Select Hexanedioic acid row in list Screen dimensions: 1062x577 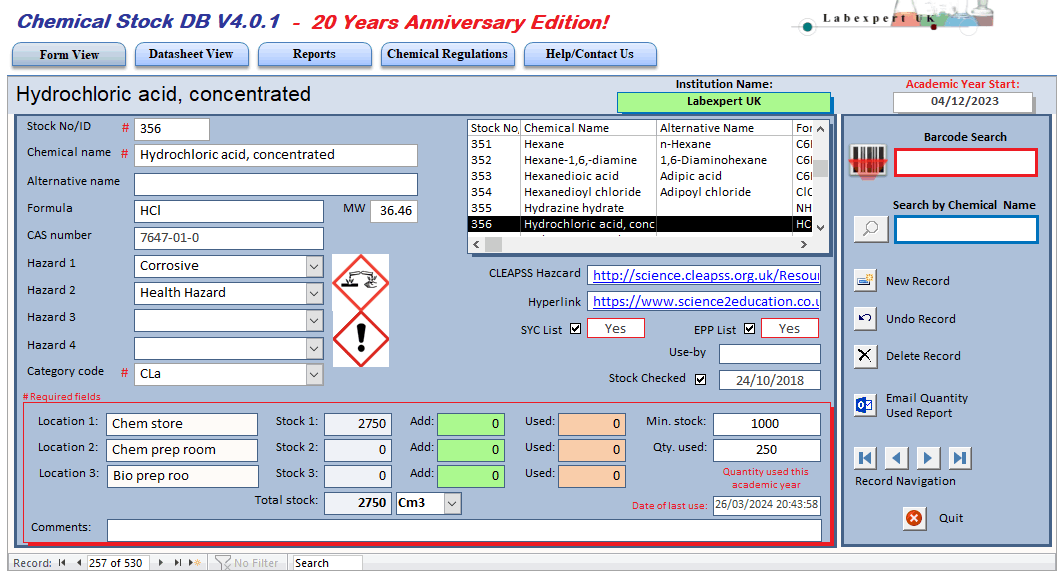click(x=640, y=176)
